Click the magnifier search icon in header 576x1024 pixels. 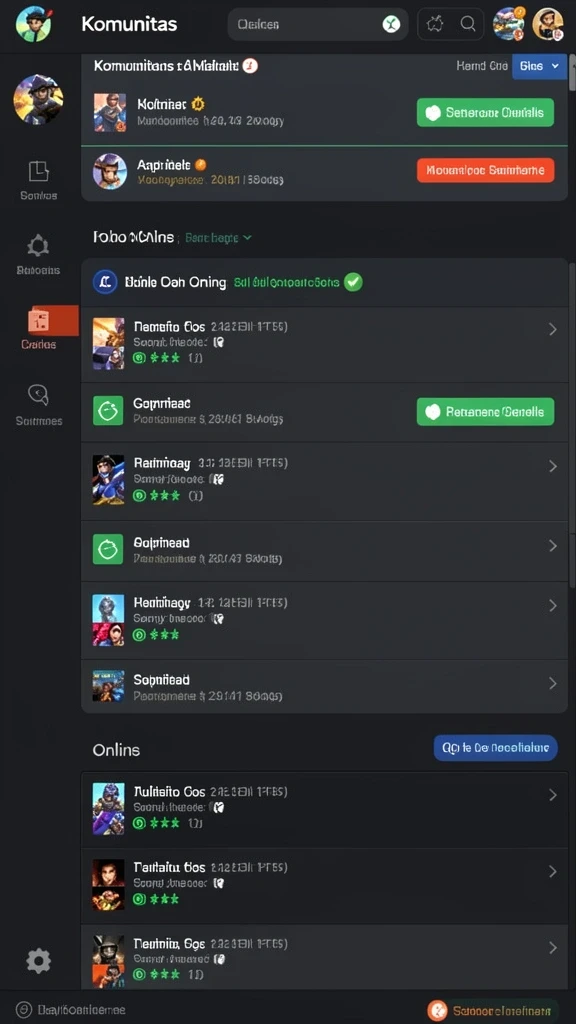click(x=468, y=24)
